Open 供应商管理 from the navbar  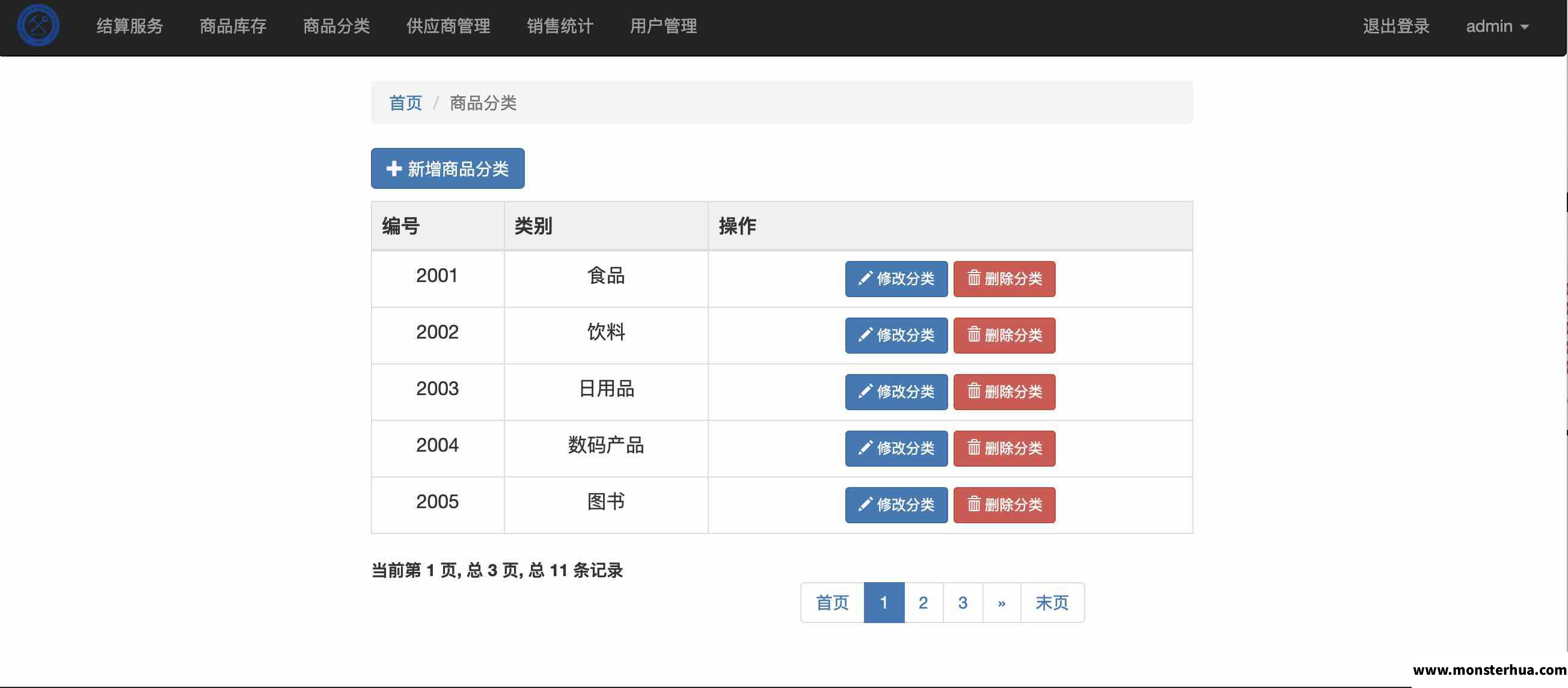click(449, 26)
